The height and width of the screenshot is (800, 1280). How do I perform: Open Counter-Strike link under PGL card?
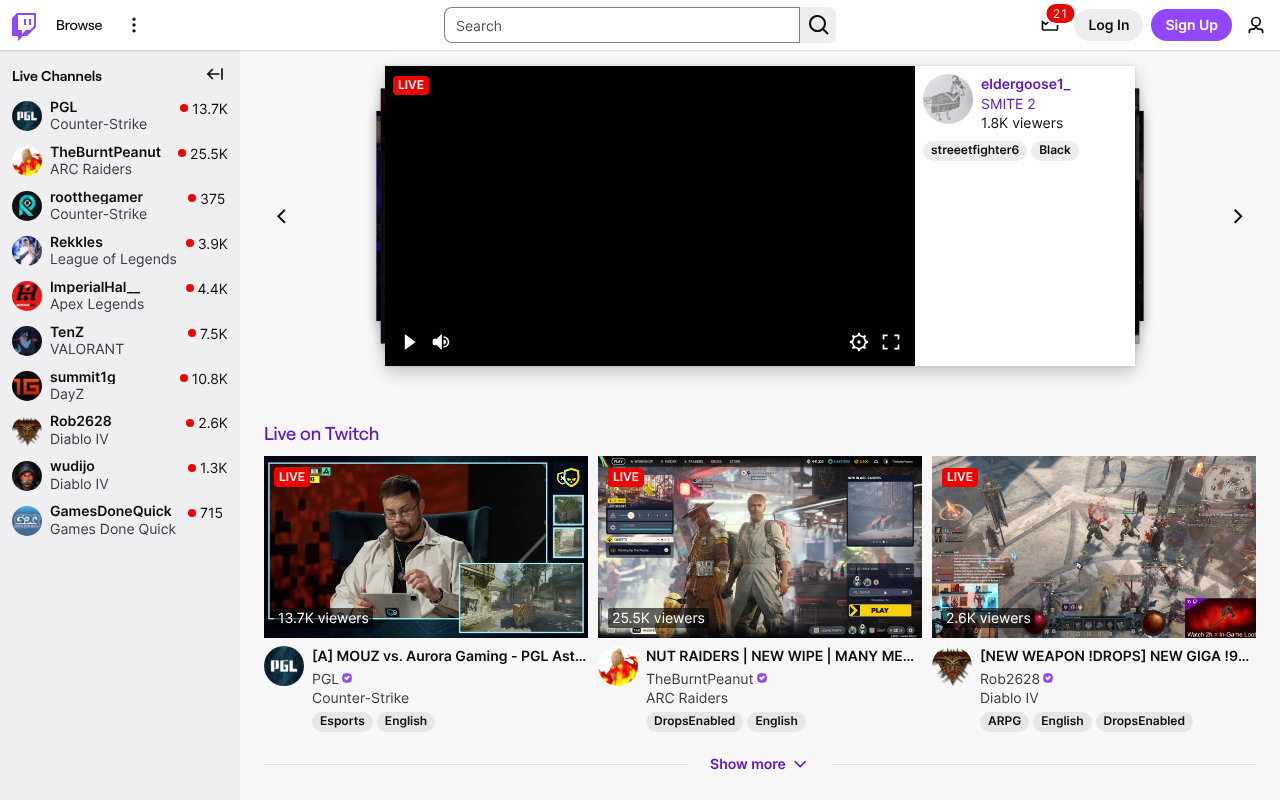[x=360, y=698]
